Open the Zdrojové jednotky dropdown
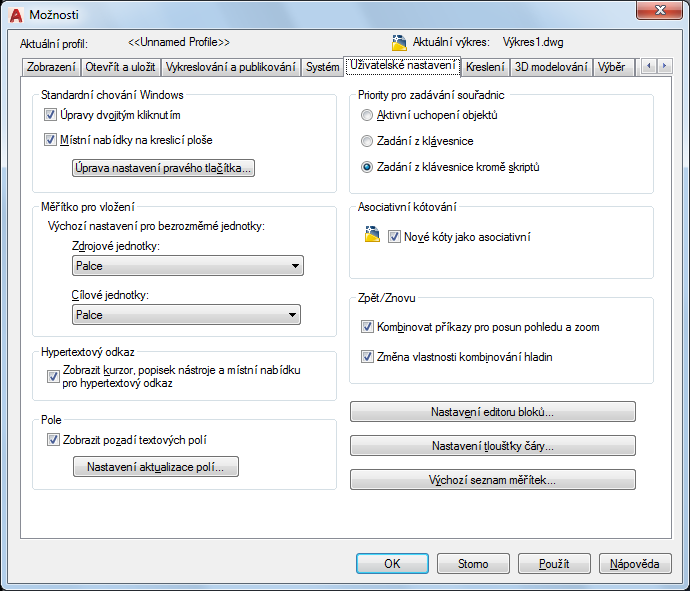 tap(188, 266)
